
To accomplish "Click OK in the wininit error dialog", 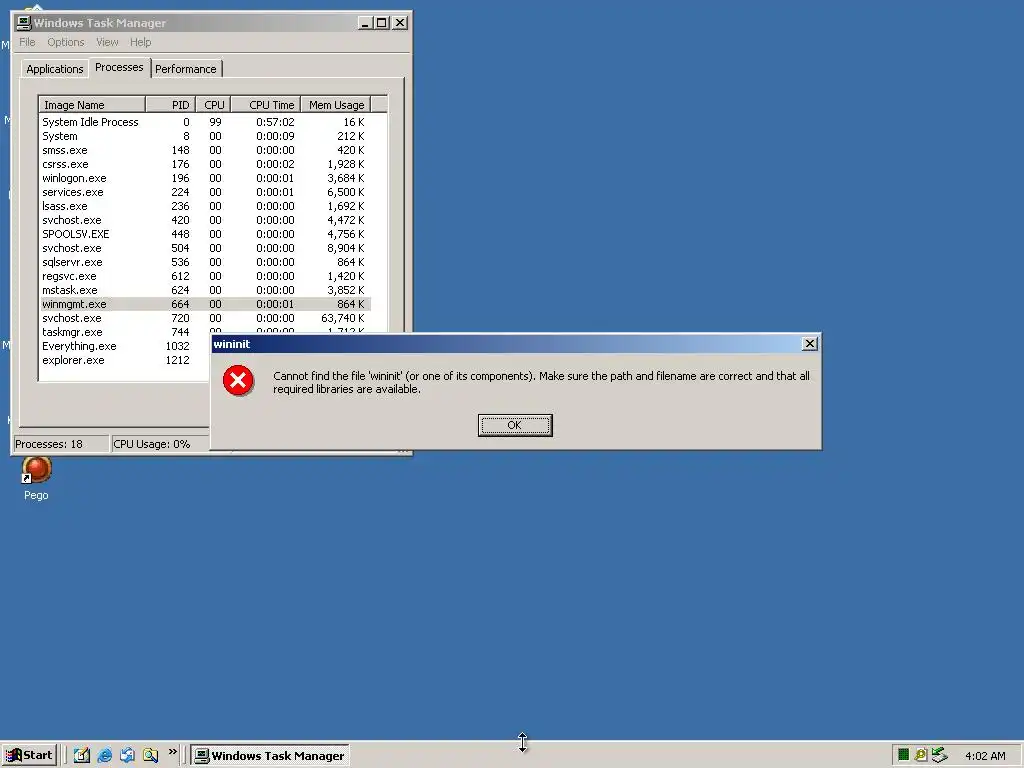I will [515, 425].
